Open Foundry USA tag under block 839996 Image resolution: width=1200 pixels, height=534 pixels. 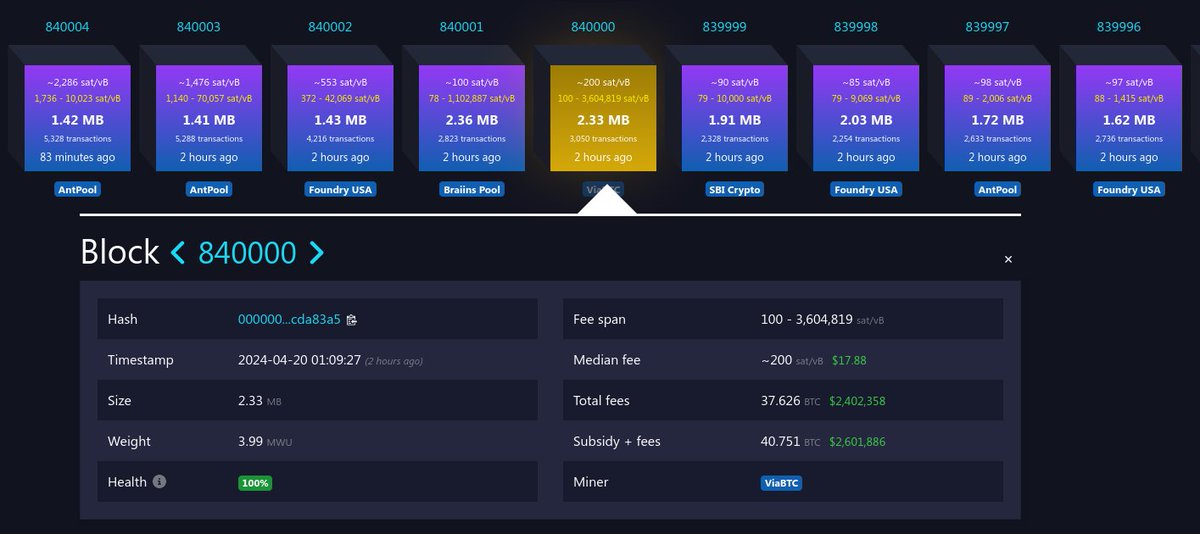click(x=1129, y=189)
